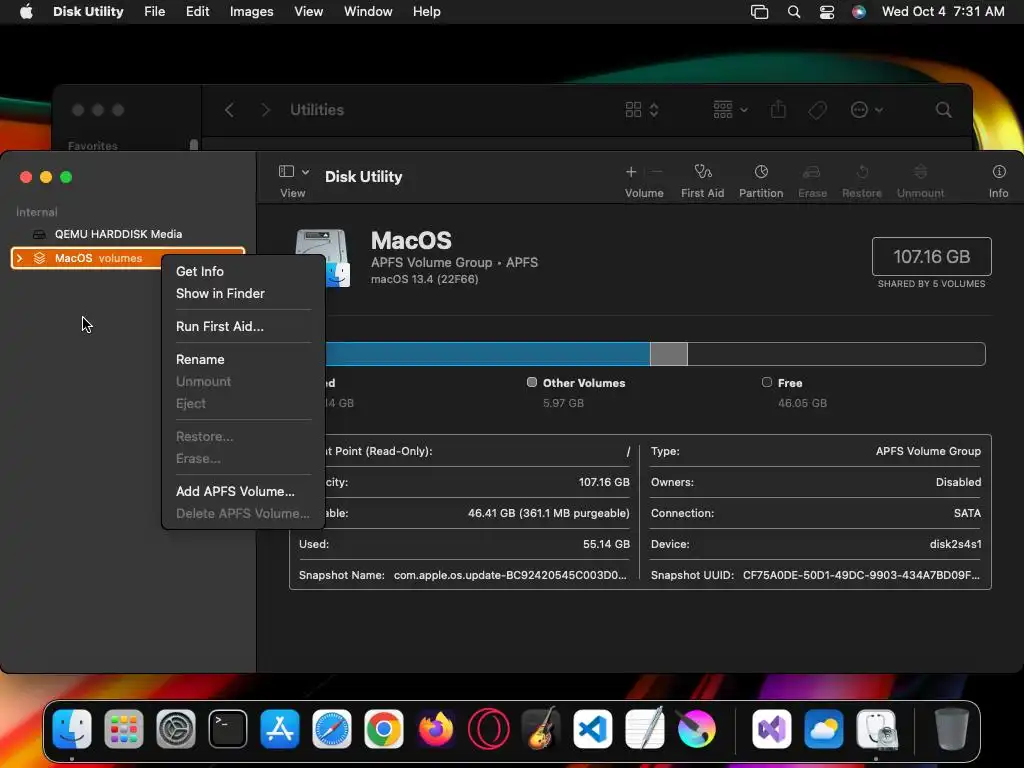This screenshot has height=768, width=1024.
Task: Click the Other Volumes legend swatch
Action: [x=532, y=382]
